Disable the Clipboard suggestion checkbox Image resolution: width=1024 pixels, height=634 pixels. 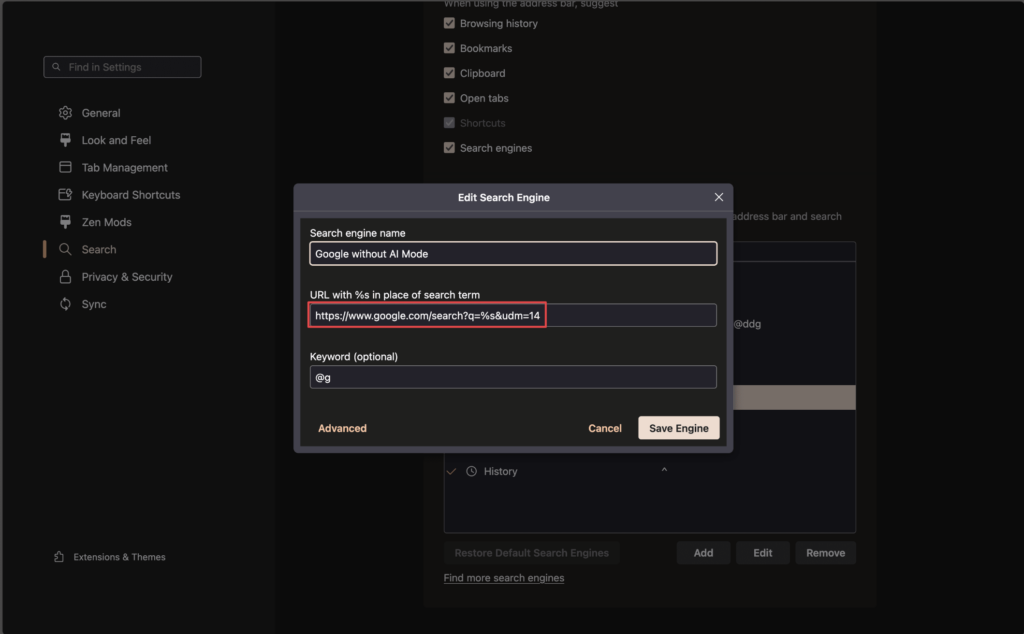pyautogui.click(x=449, y=73)
